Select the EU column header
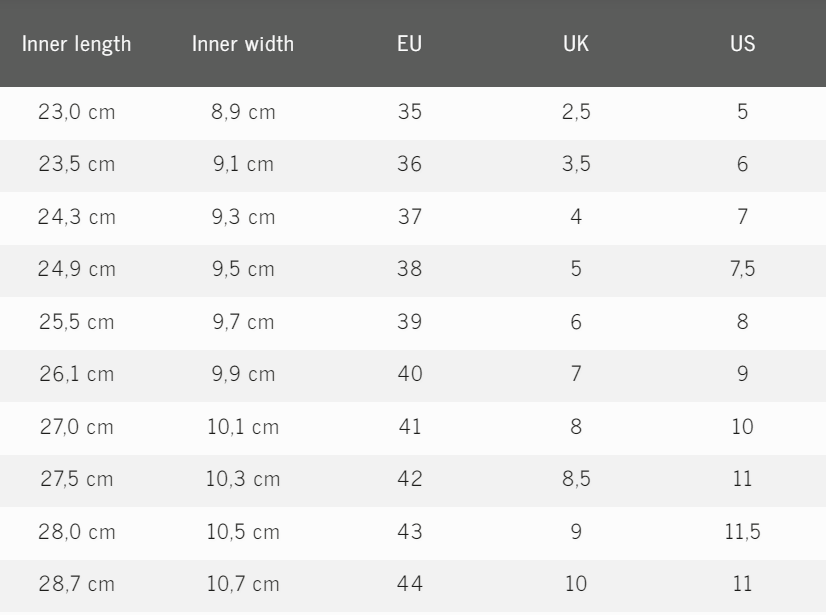The image size is (826, 615). pyautogui.click(x=409, y=46)
